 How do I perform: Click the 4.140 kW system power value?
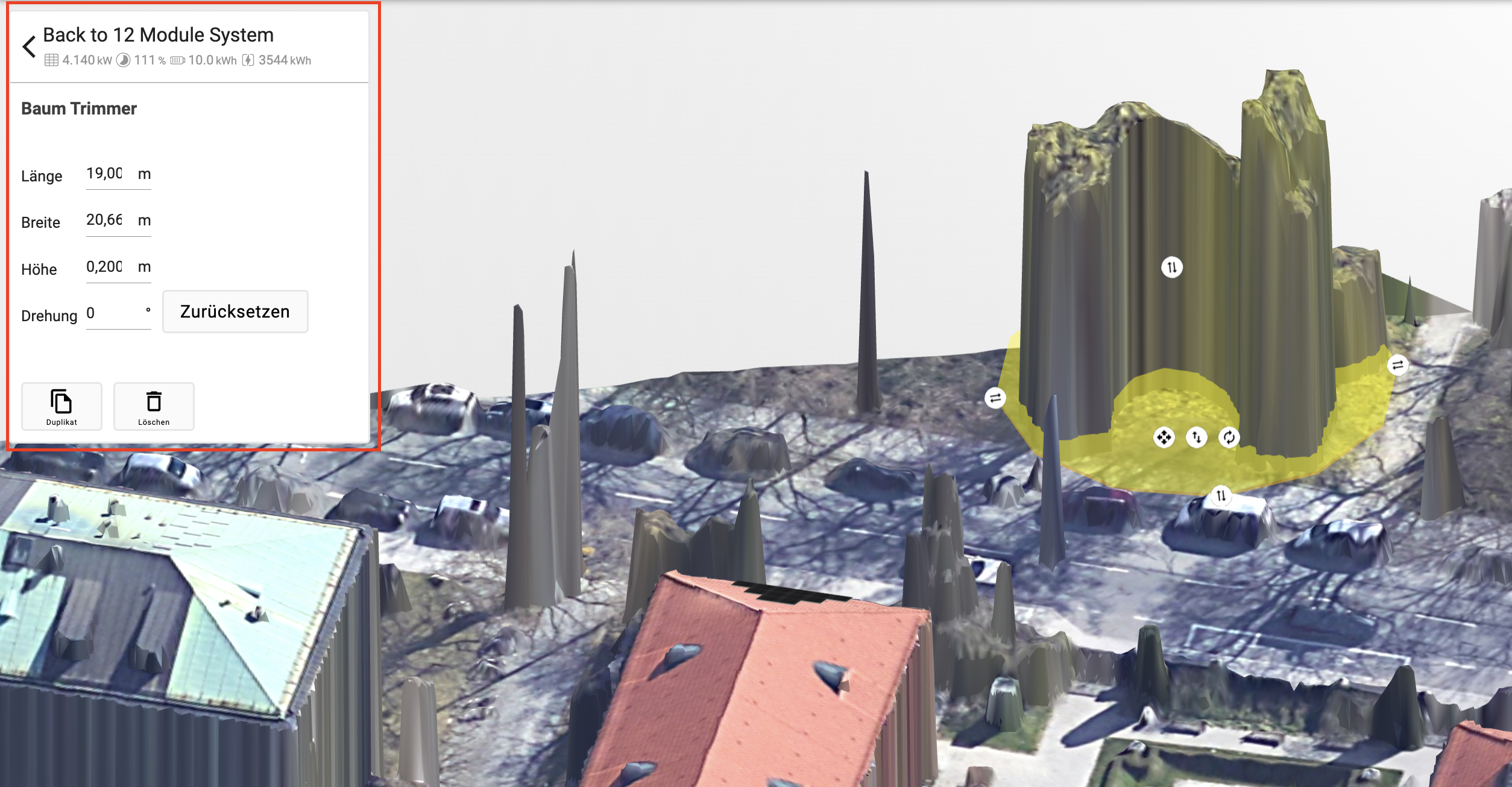tap(87, 60)
